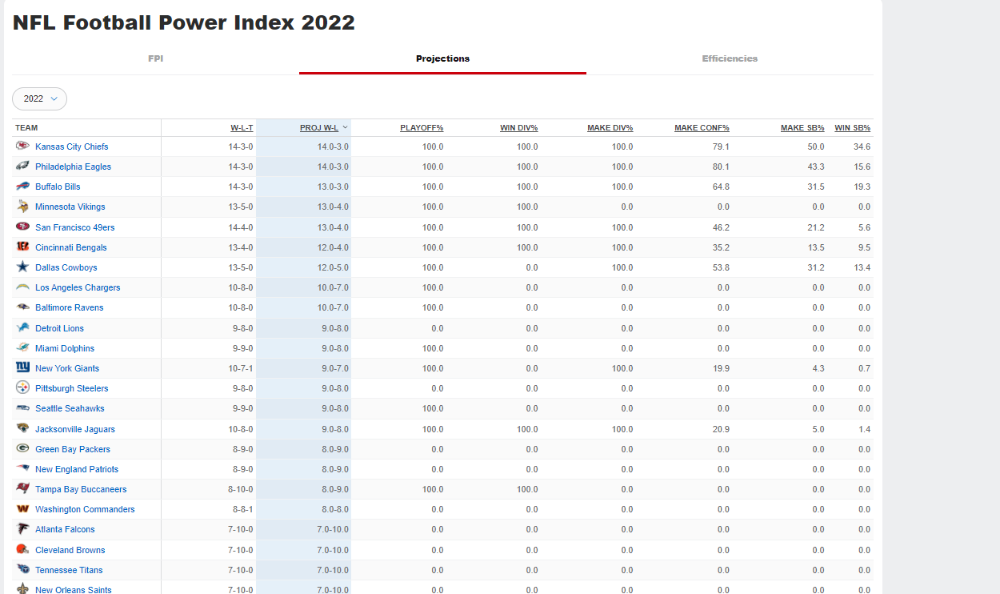Click the Chiefs 34.6 WIN SB% value

coord(862,147)
